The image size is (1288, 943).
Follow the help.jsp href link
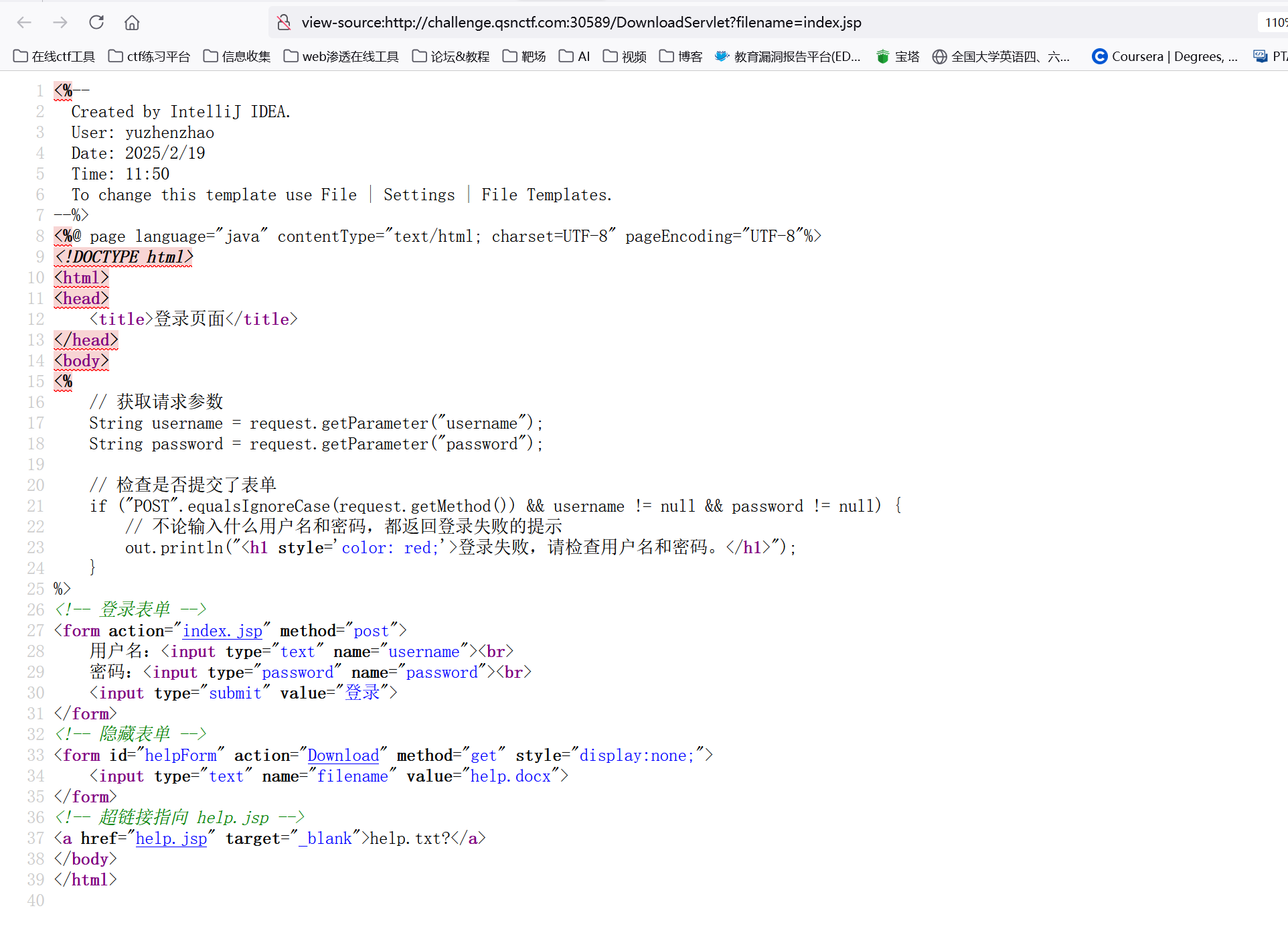coord(171,839)
